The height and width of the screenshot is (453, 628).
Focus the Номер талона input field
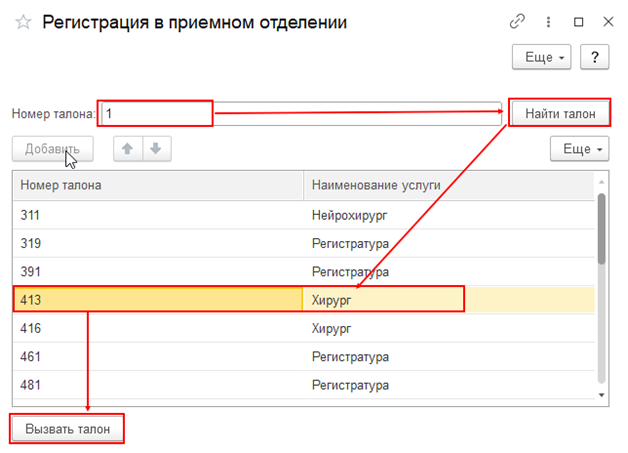[x=300, y=114]
